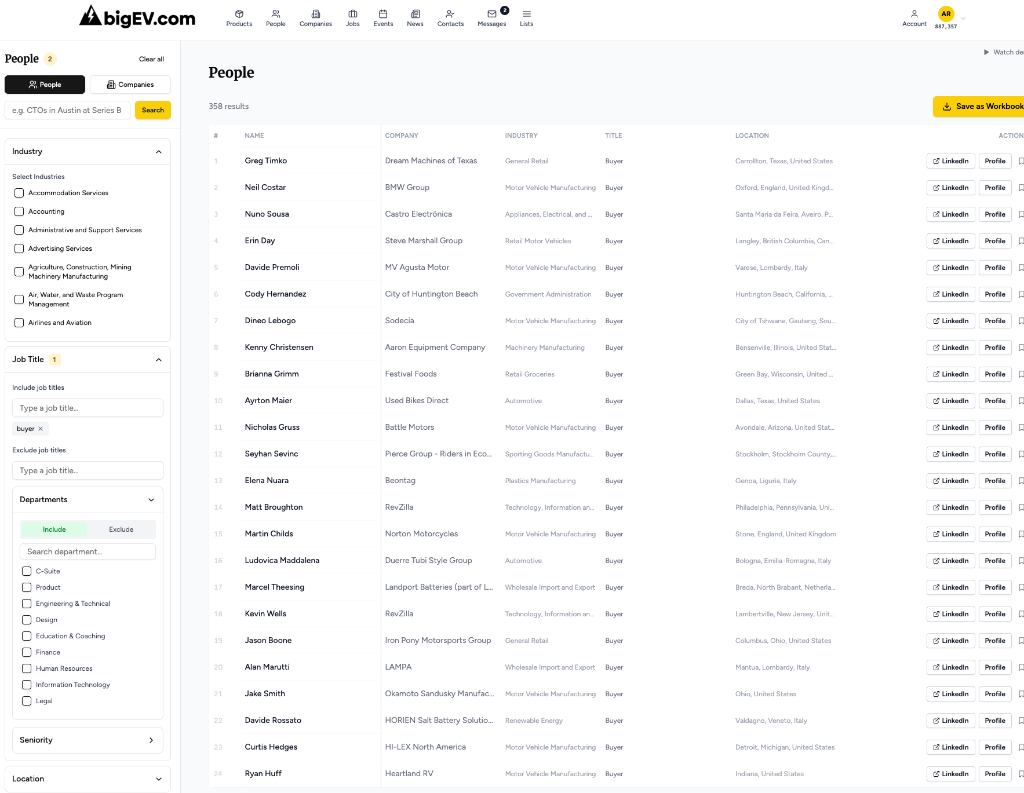Viewport: 1024px width, 793px height.
Task: Open Greg Timko's LinkedIn
Action: tap(950, 161)
